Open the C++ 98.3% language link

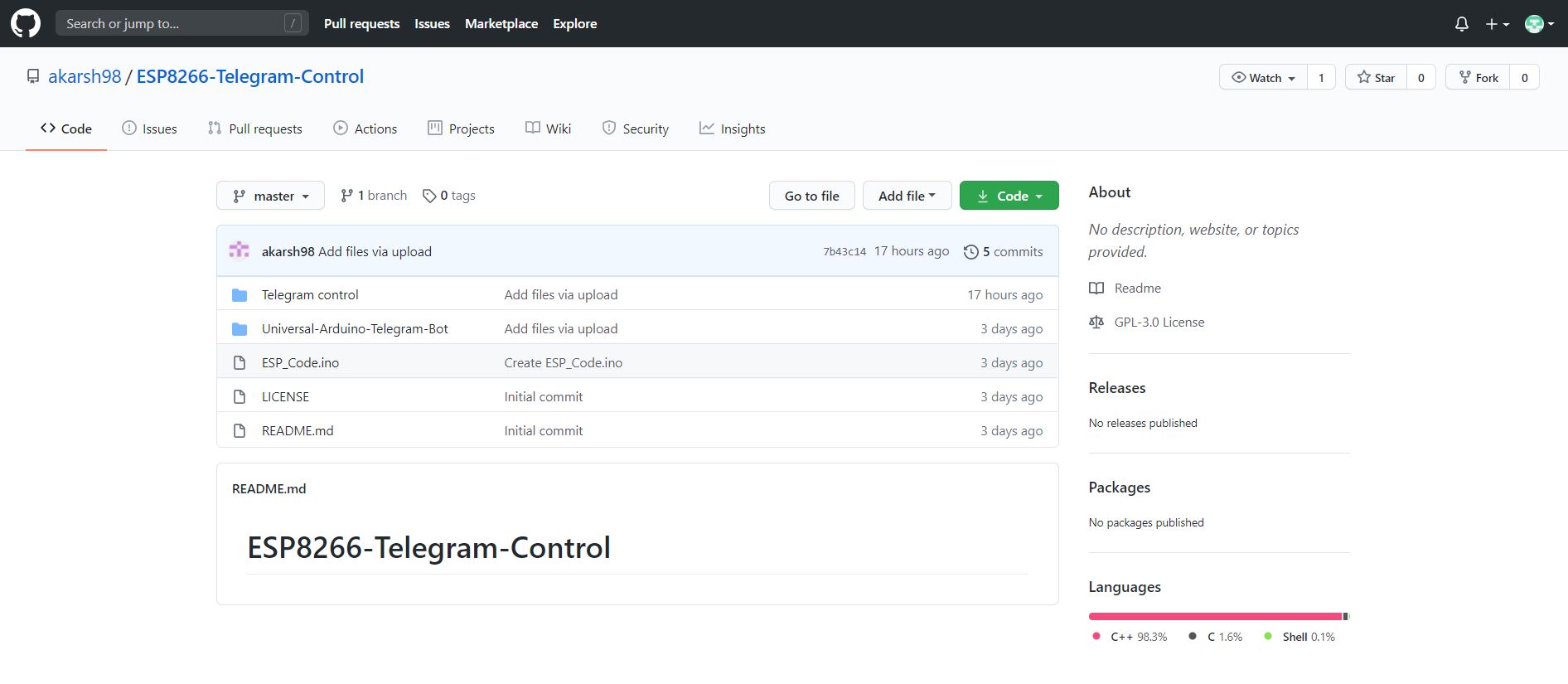(x=1130, y=637)
